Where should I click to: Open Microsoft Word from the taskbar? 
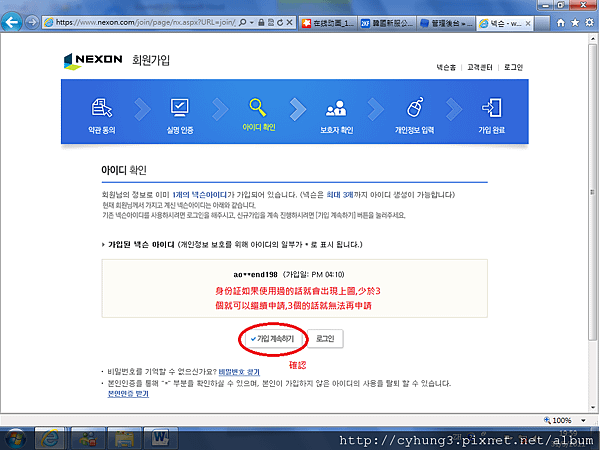point(160,439)
